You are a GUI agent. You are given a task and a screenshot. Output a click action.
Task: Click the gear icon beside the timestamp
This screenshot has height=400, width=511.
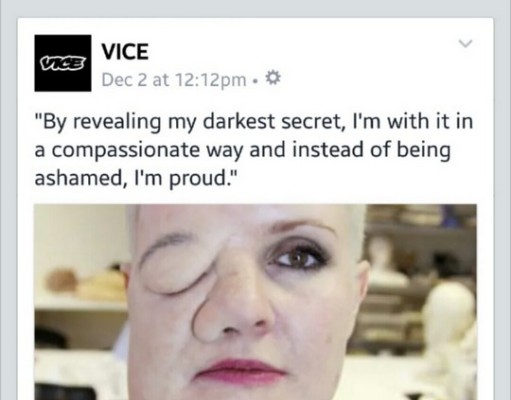(273, 79)
